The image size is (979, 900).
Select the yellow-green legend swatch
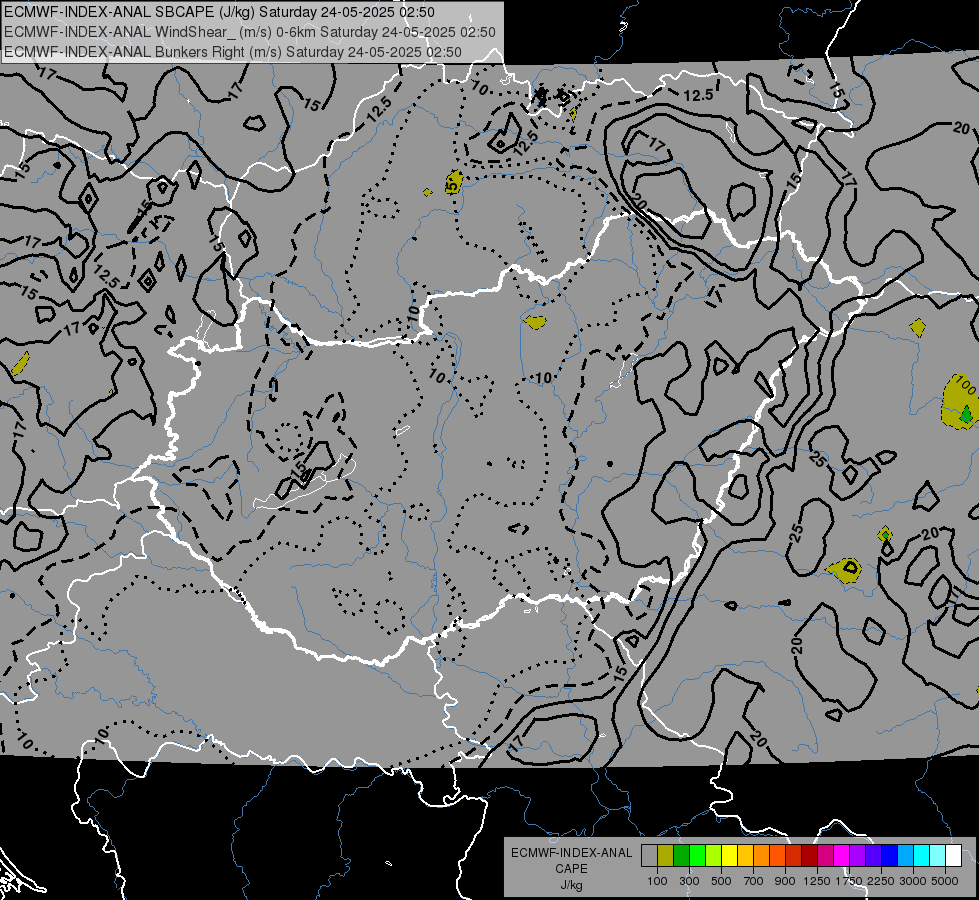714,856
